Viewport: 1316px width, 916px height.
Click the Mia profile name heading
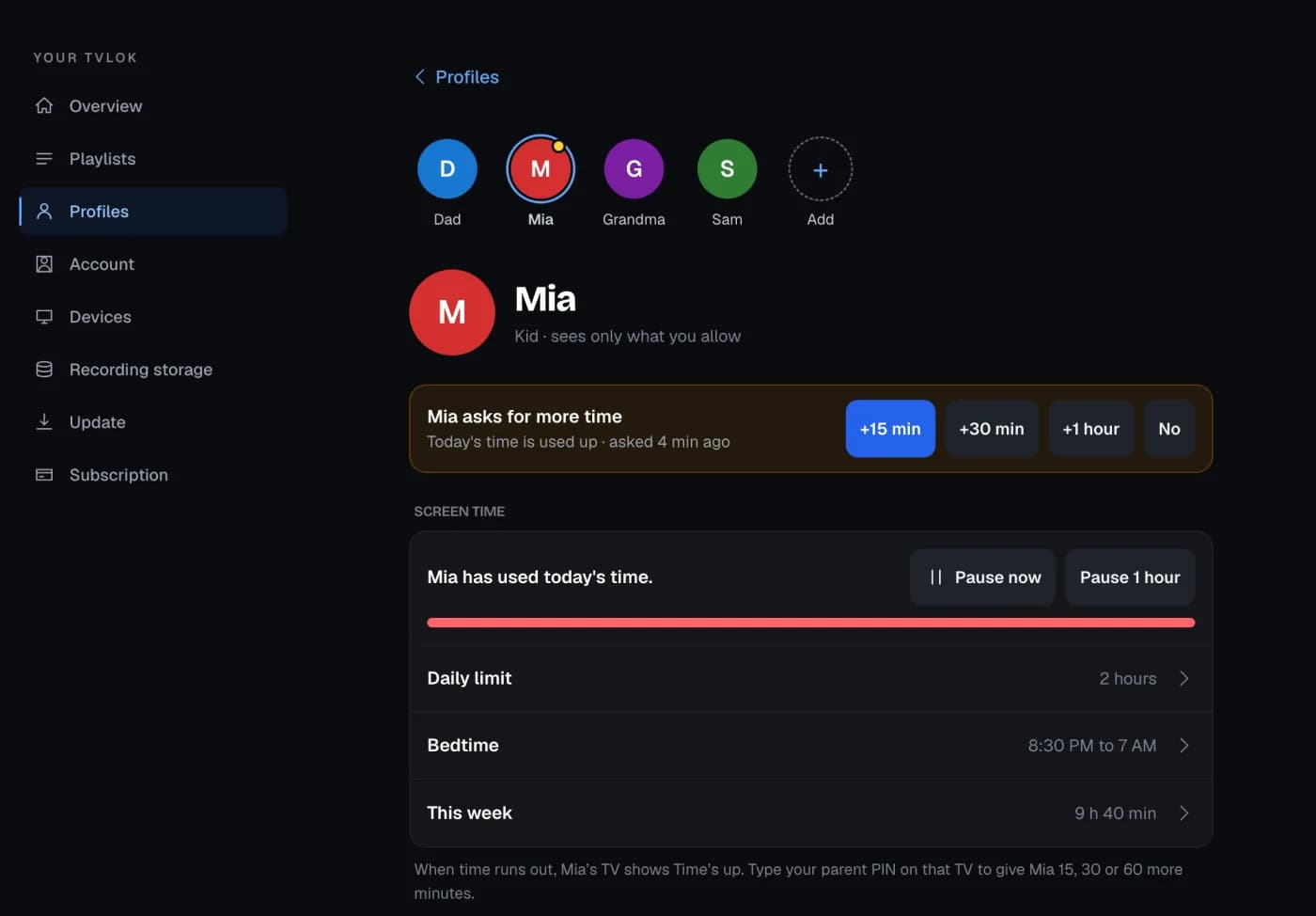point(545,299)
